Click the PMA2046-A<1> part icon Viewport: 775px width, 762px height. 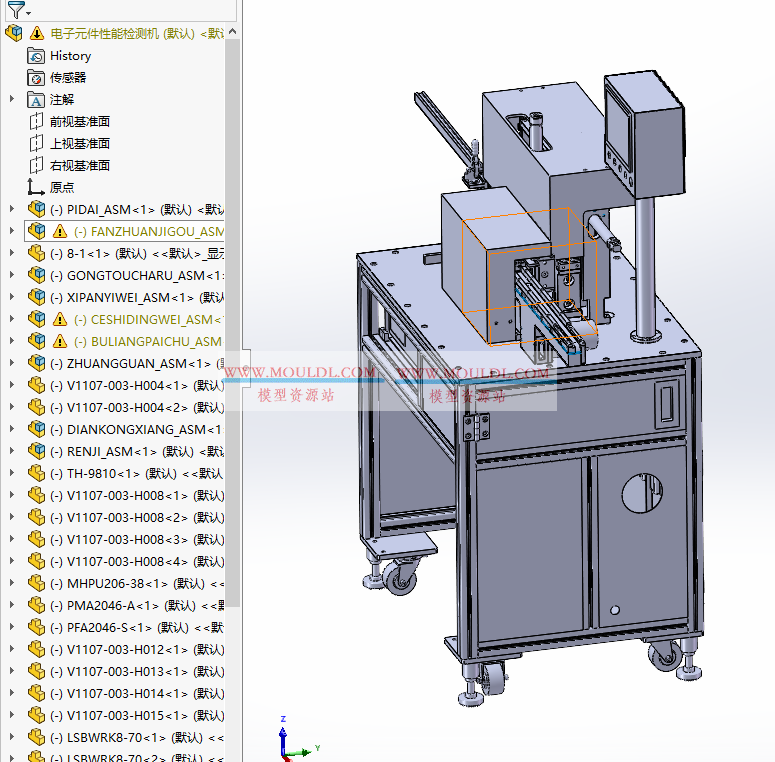coord(37,605)
